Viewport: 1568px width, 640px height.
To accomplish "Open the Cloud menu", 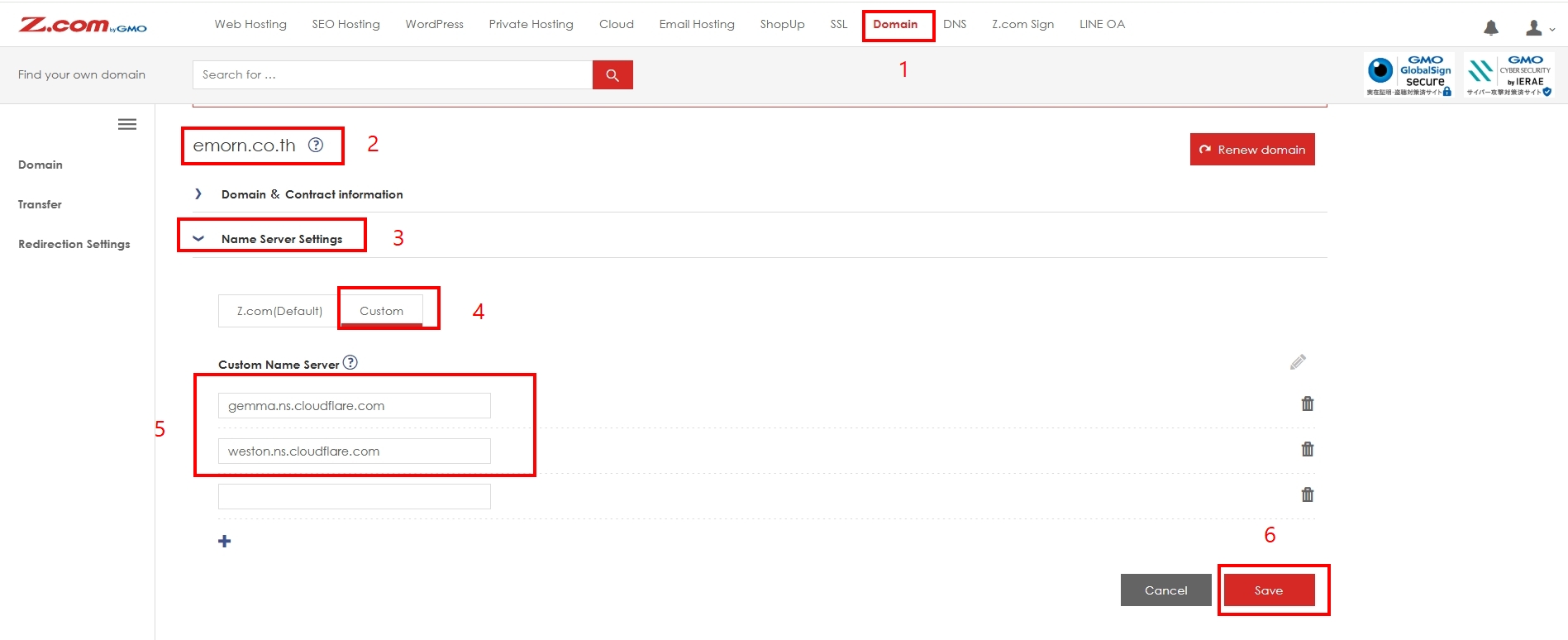I will click(617, 24).
